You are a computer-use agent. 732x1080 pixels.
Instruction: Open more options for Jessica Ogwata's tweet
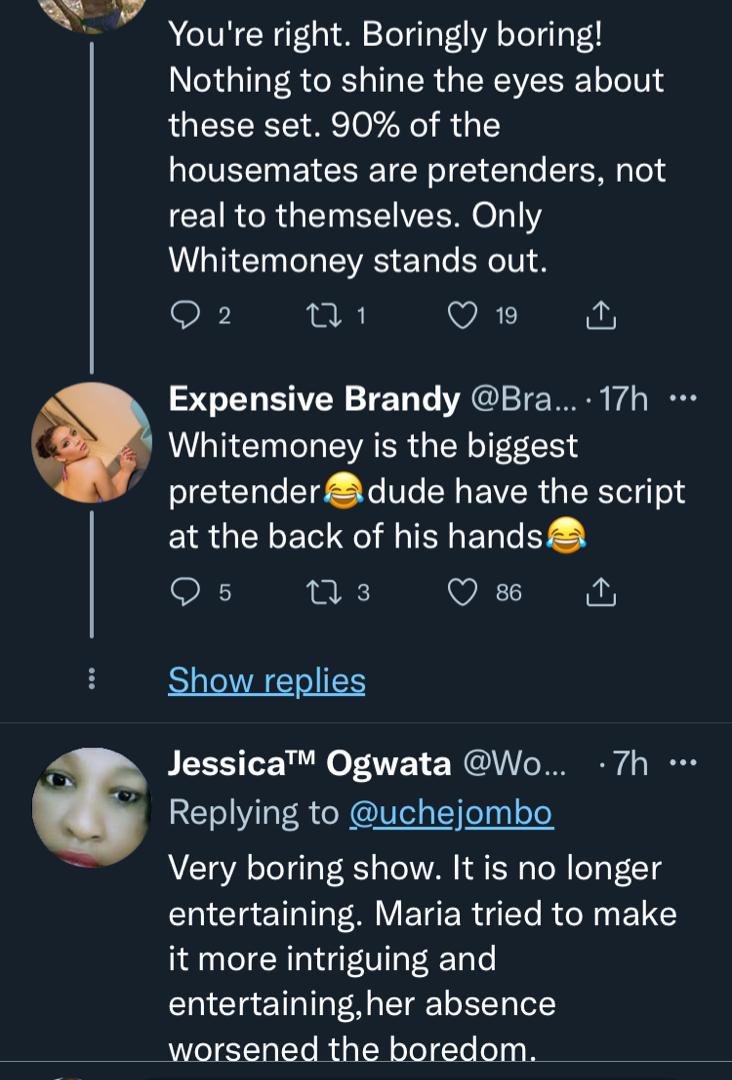coord(682,764)
